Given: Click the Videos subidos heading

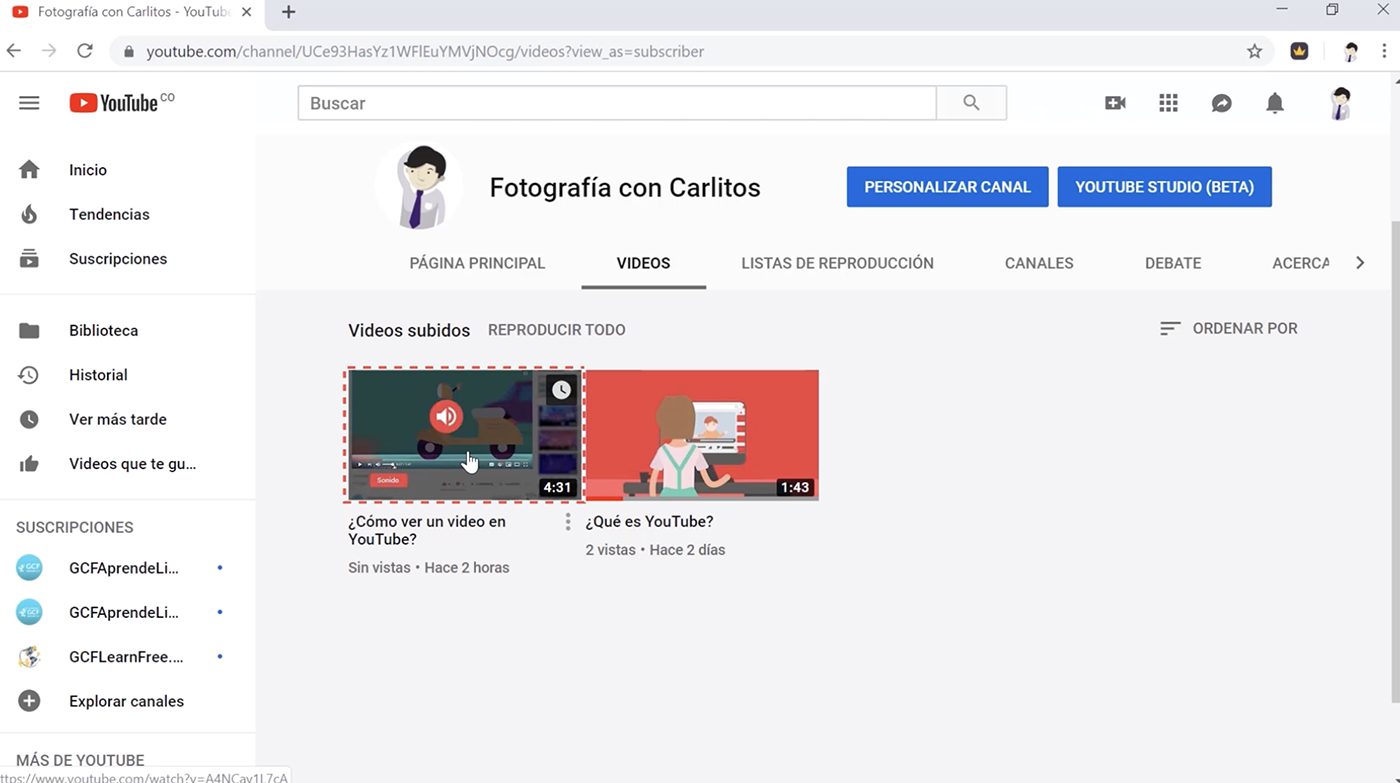Looking at the screenshot, I should coord(409,330).
